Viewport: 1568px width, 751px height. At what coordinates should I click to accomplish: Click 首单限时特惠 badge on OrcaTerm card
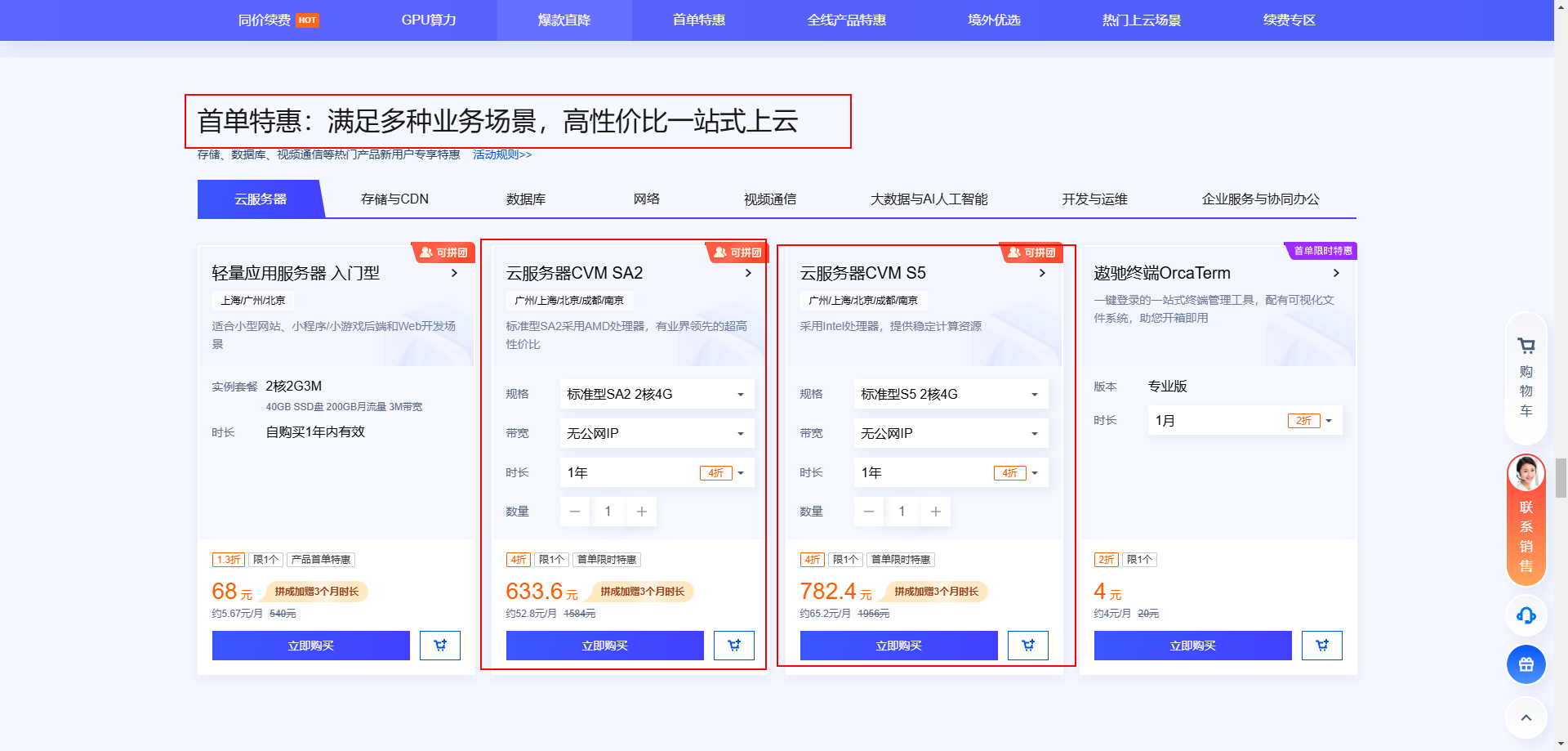tap(1321, 251)
